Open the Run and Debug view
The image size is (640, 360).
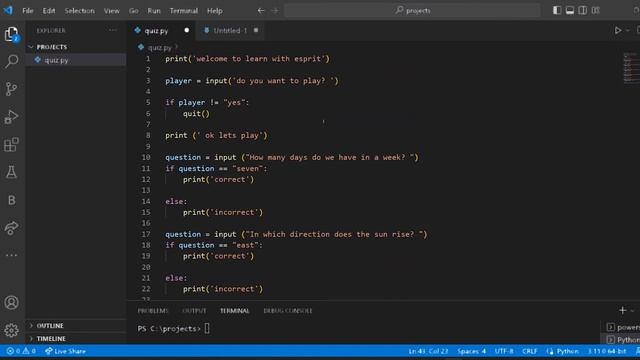click(11, 117)
